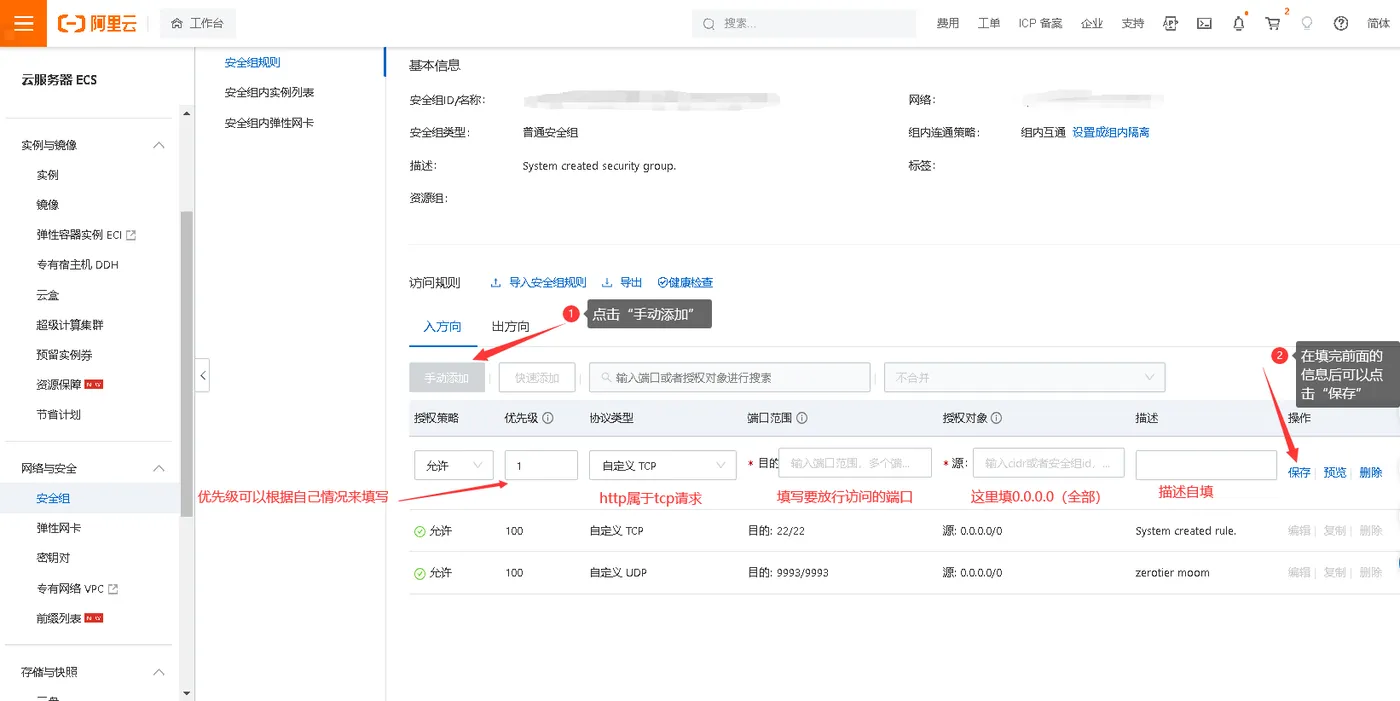This screenshot has width=1400, height=701.
Task: Open 密钥对 in the sidebar
Action: click(53, 558)
